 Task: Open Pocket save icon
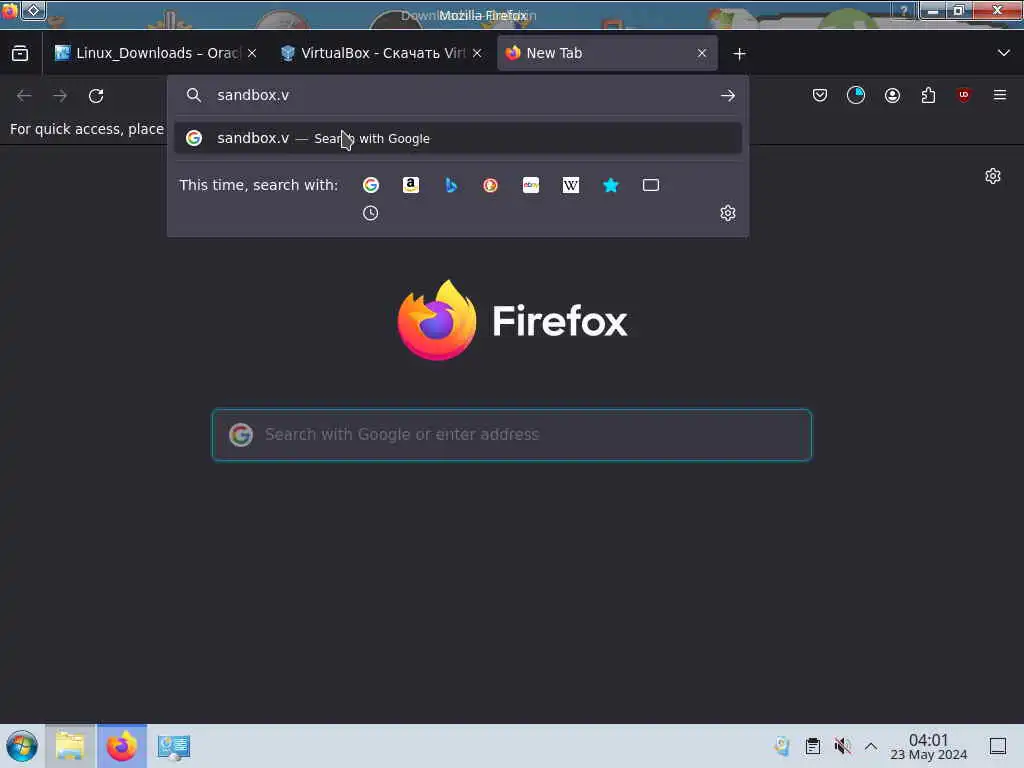pos(820,96)
